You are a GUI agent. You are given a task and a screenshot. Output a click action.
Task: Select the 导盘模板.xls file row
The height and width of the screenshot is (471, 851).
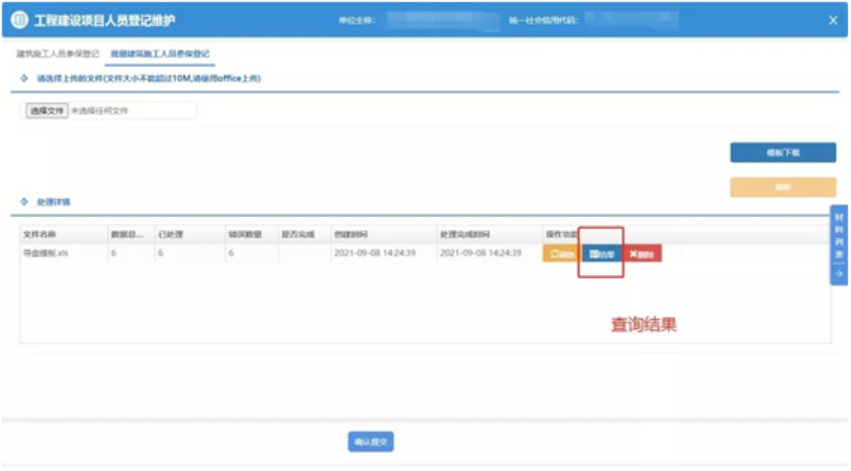(x=45, y=254)
